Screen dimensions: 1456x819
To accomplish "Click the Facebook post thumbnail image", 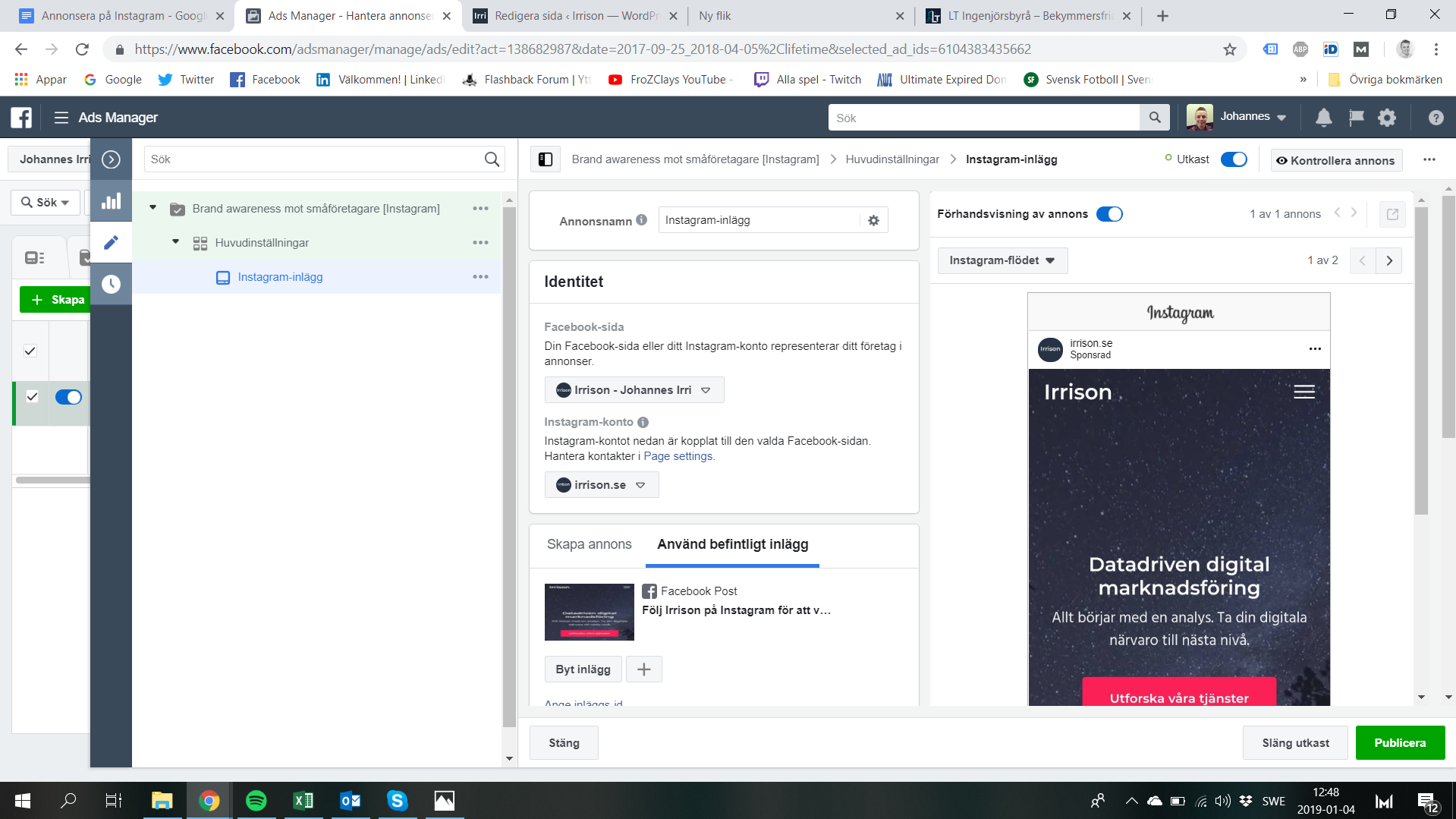I will [x=589, y=612].
